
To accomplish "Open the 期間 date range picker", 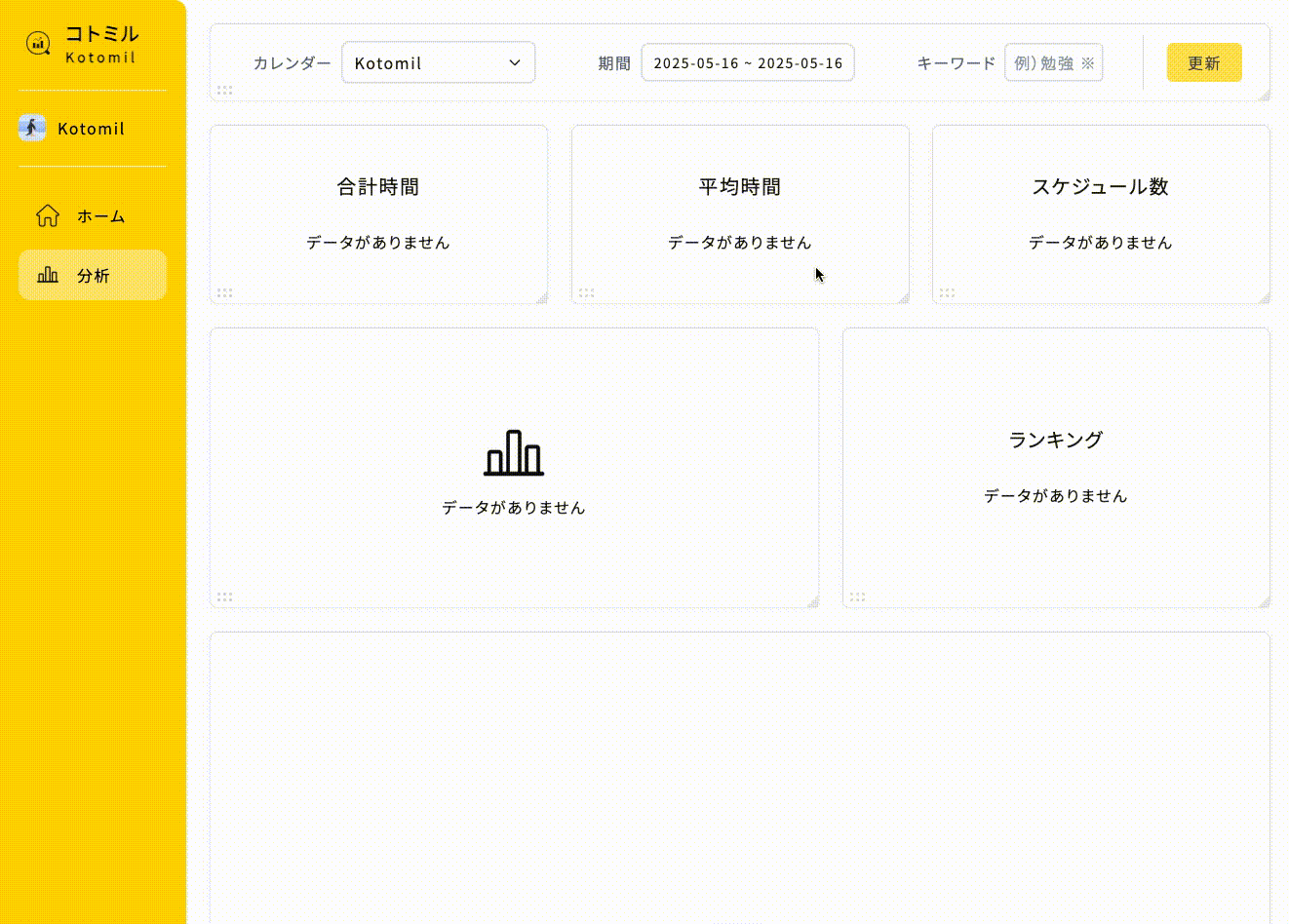I will point(748,62).
